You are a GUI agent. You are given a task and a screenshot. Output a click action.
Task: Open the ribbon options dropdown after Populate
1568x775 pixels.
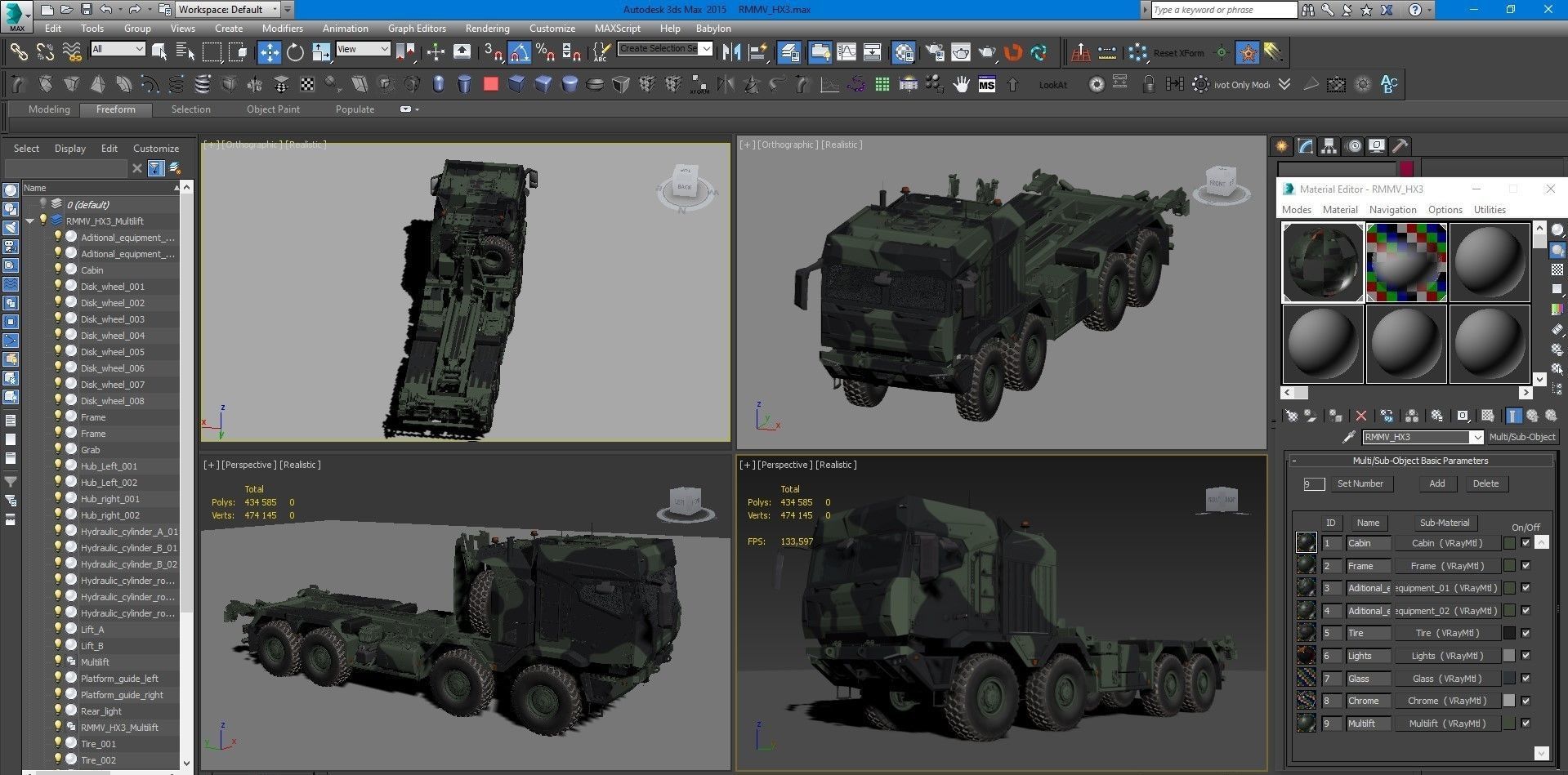pos(409,109)
